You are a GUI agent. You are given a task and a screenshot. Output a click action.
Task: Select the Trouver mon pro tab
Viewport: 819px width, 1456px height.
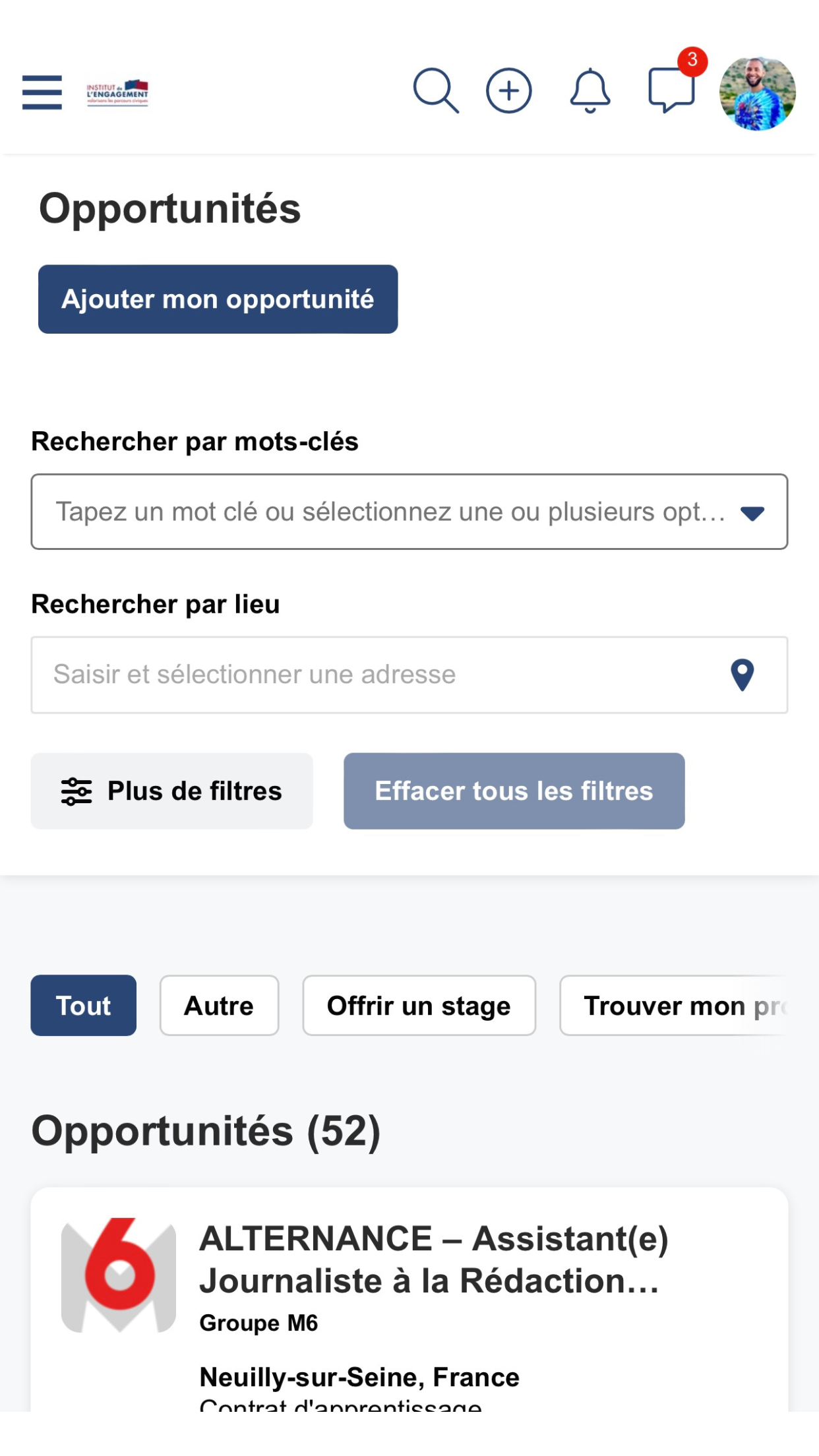pyautogui.click(x=674, y=1006)
